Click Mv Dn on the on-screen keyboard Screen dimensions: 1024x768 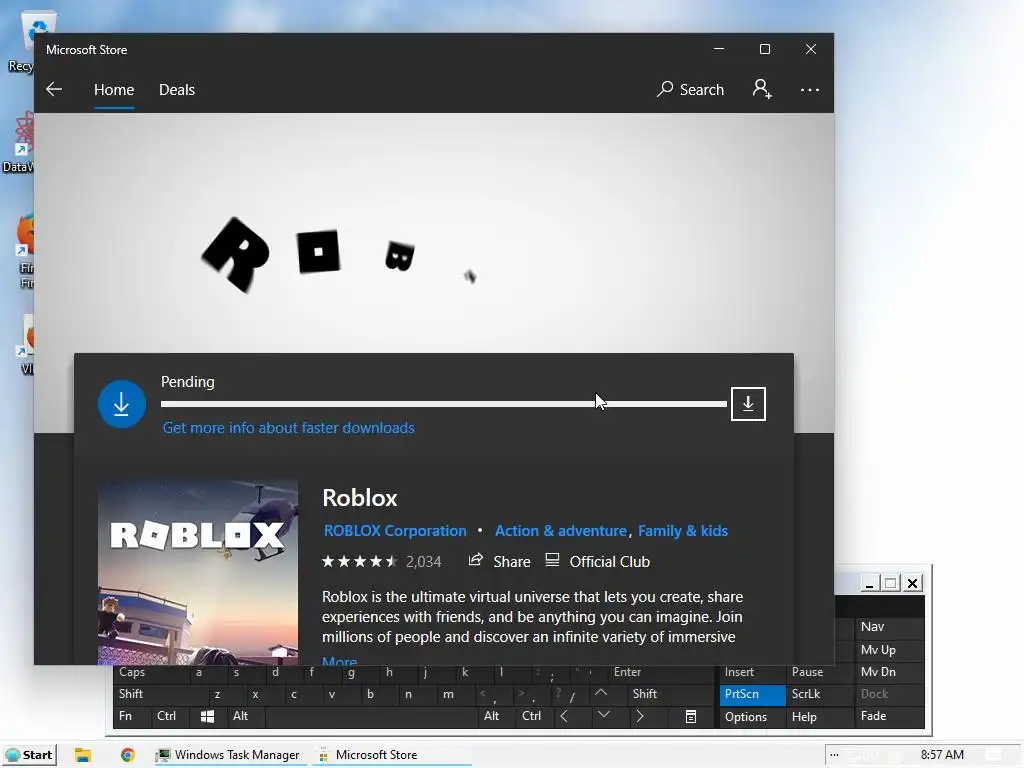click(x=889, y=672)
